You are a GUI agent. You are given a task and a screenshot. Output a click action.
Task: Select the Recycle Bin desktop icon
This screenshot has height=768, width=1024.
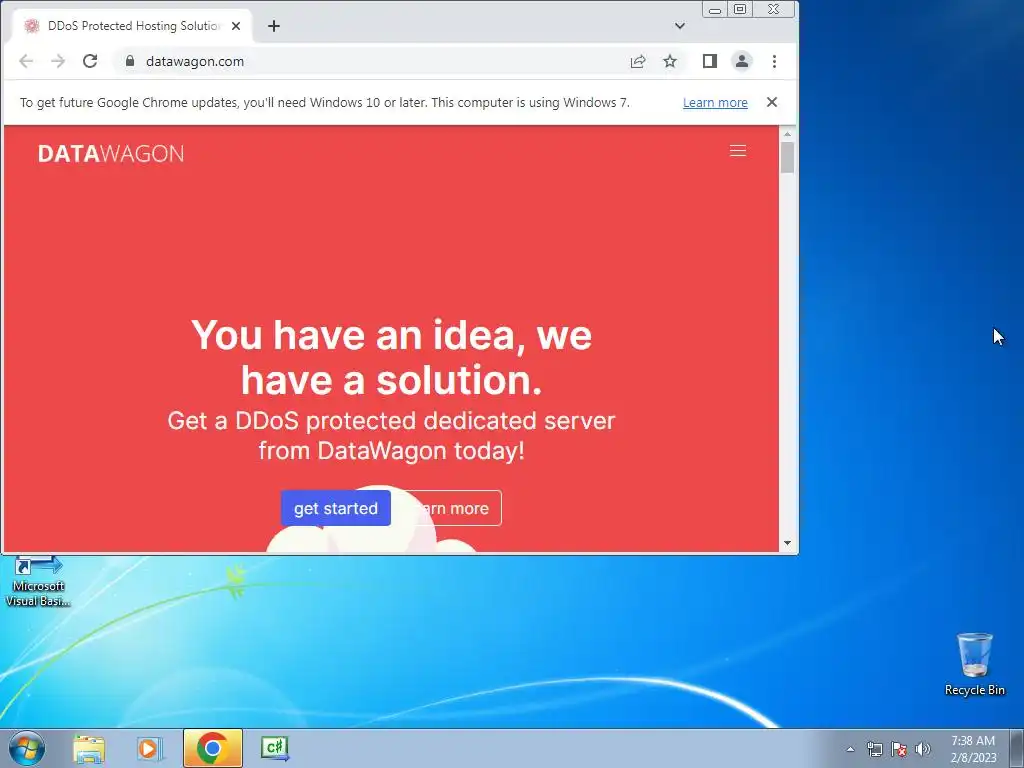click(x=974, y=664)
